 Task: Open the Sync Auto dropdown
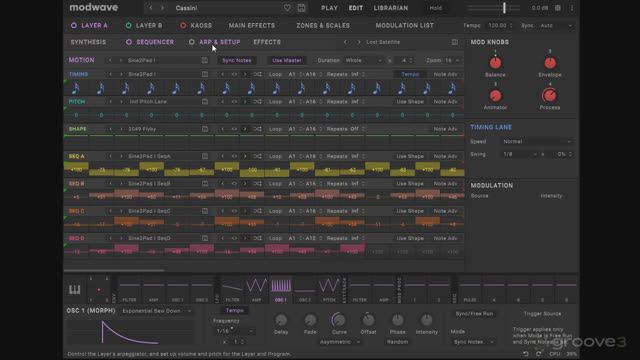tap(556, 25)
